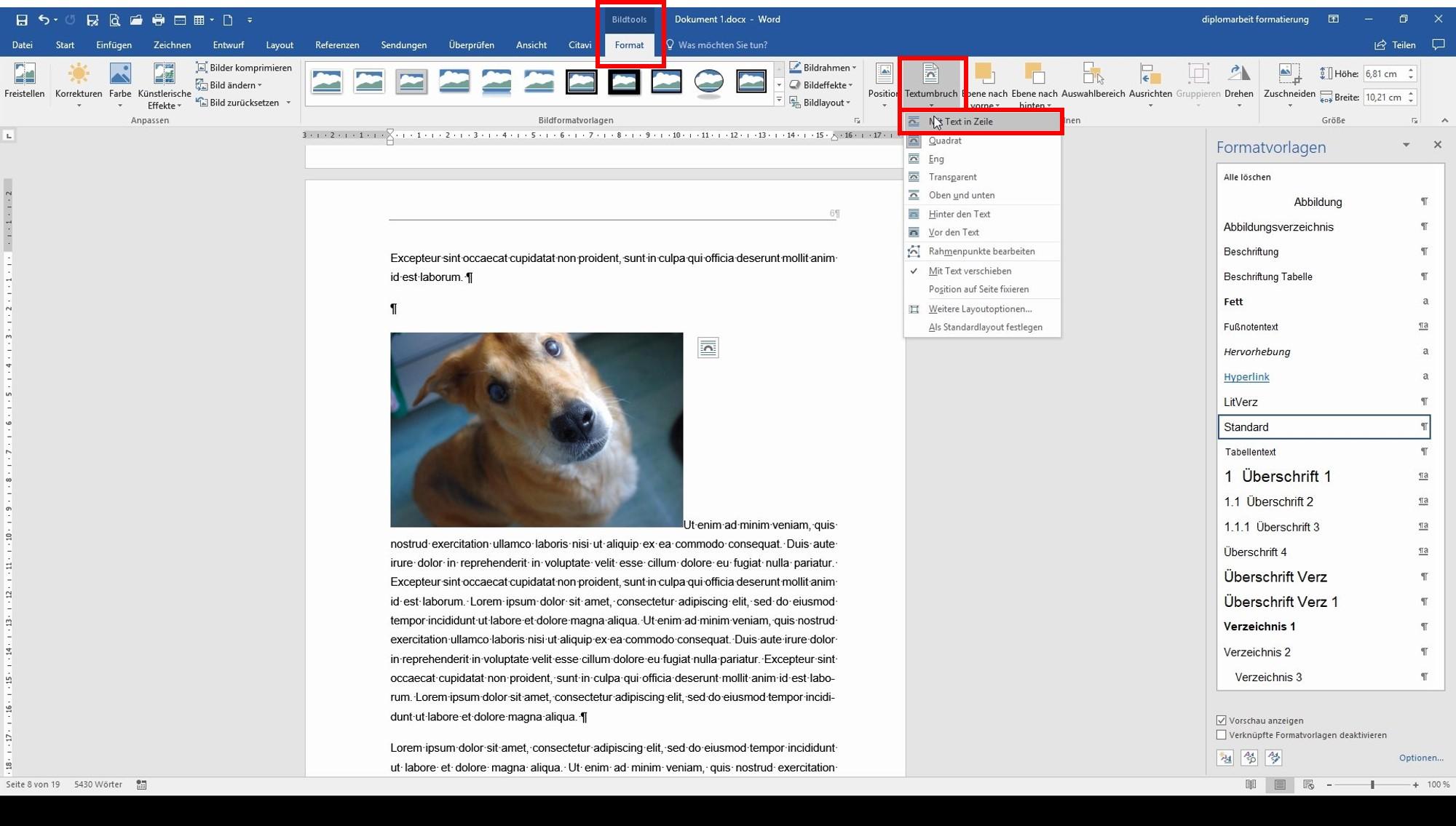Screen dimensions: 1456x826
Task: Switch to the Referenzen ribbon tab
Action: [337, 45]
